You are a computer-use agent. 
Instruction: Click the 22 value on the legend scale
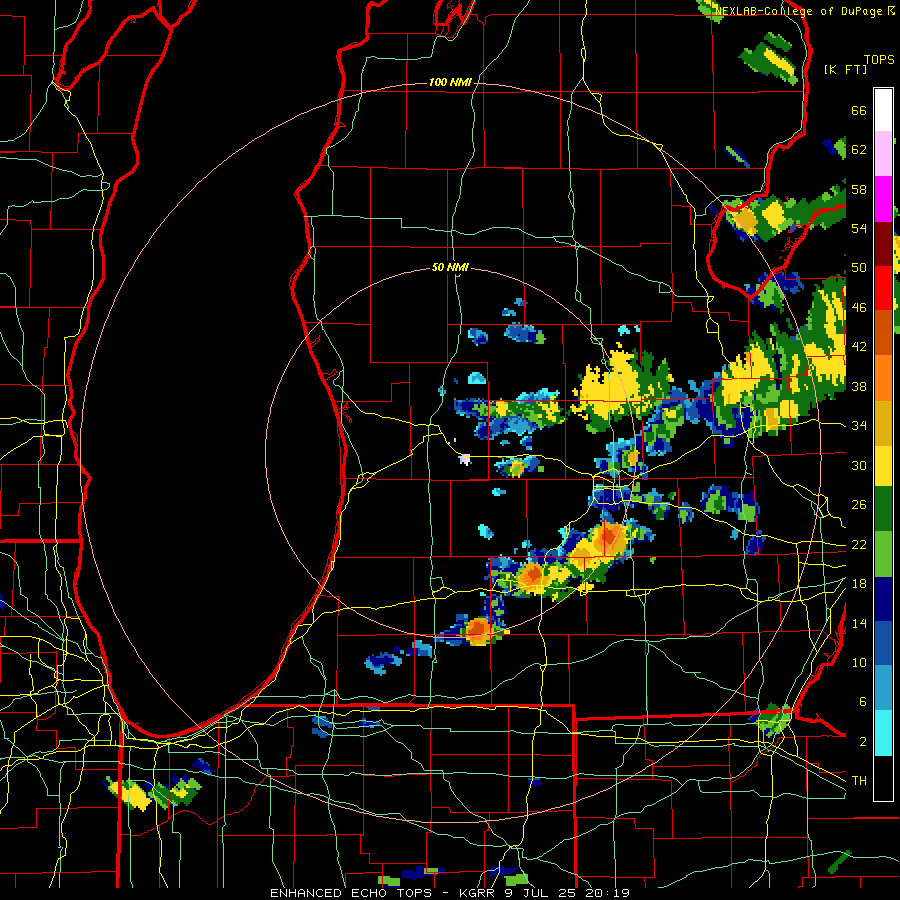pos(859,544)
